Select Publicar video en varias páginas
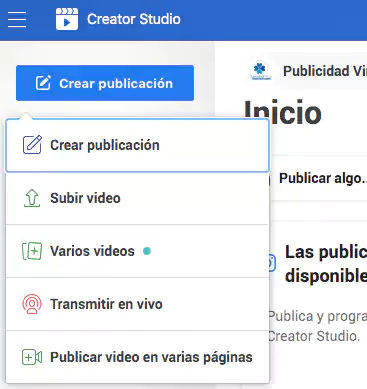This screenshot has height=389, width=367. [137, 357]
